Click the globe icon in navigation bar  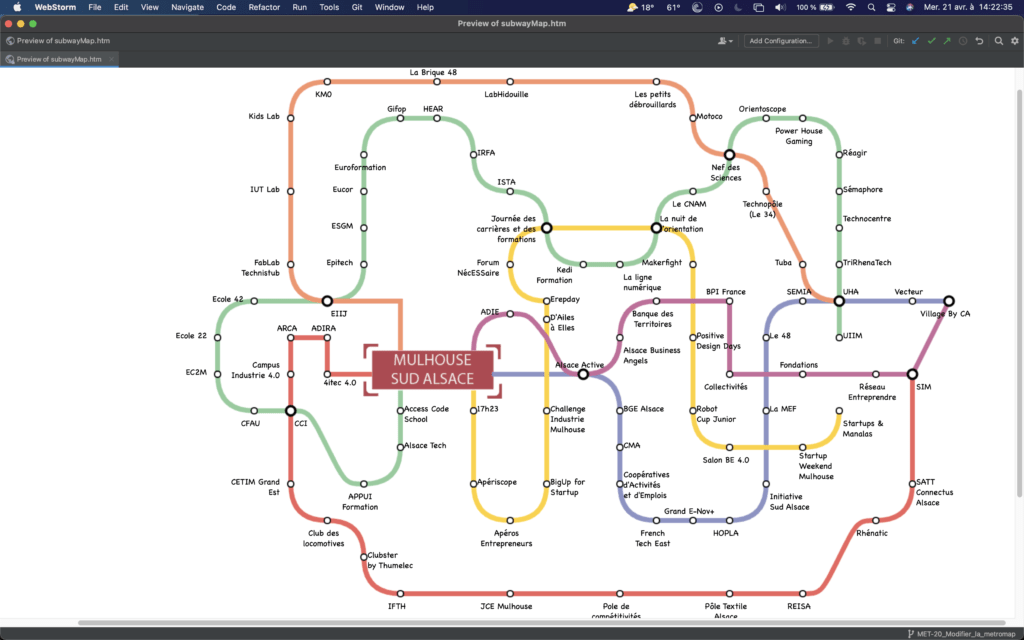point(10,40)
